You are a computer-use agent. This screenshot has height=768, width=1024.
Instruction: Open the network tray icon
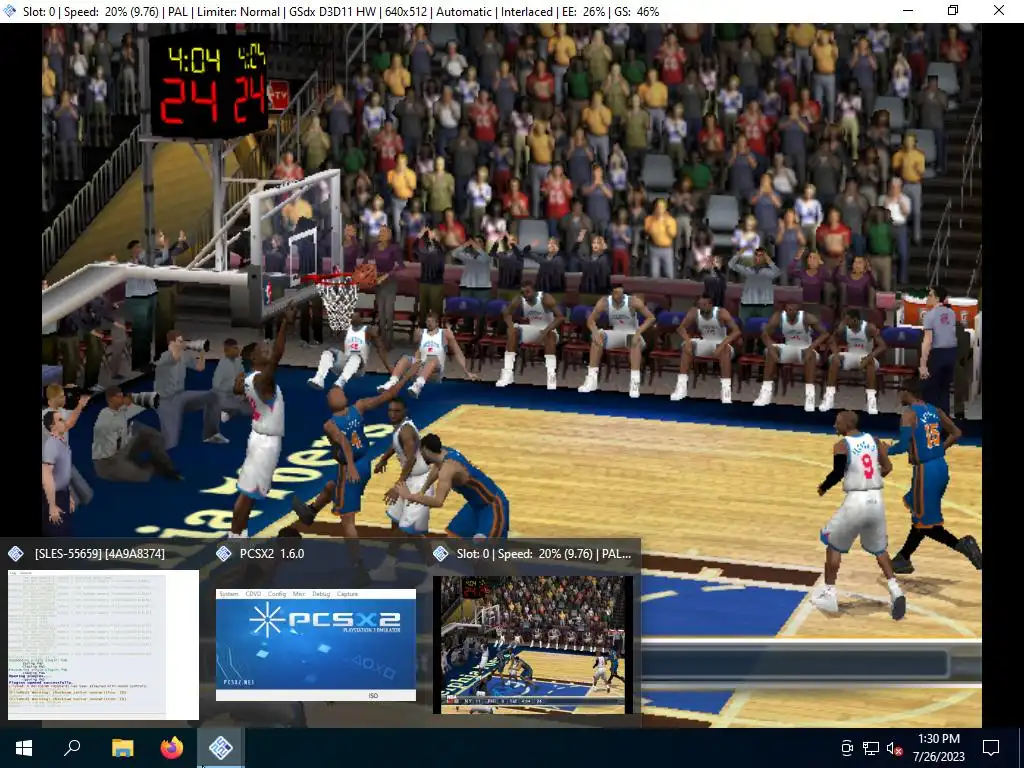coord(871,748)
